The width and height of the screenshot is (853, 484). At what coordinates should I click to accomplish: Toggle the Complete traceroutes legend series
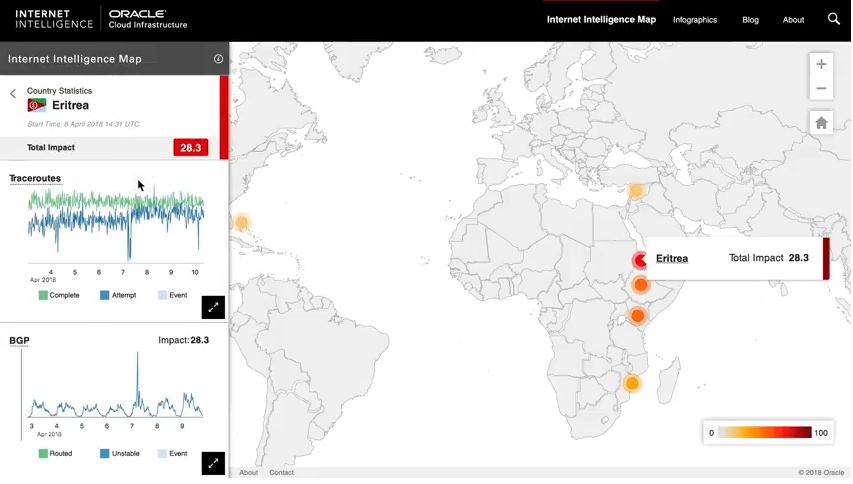(x=59, y=295)
